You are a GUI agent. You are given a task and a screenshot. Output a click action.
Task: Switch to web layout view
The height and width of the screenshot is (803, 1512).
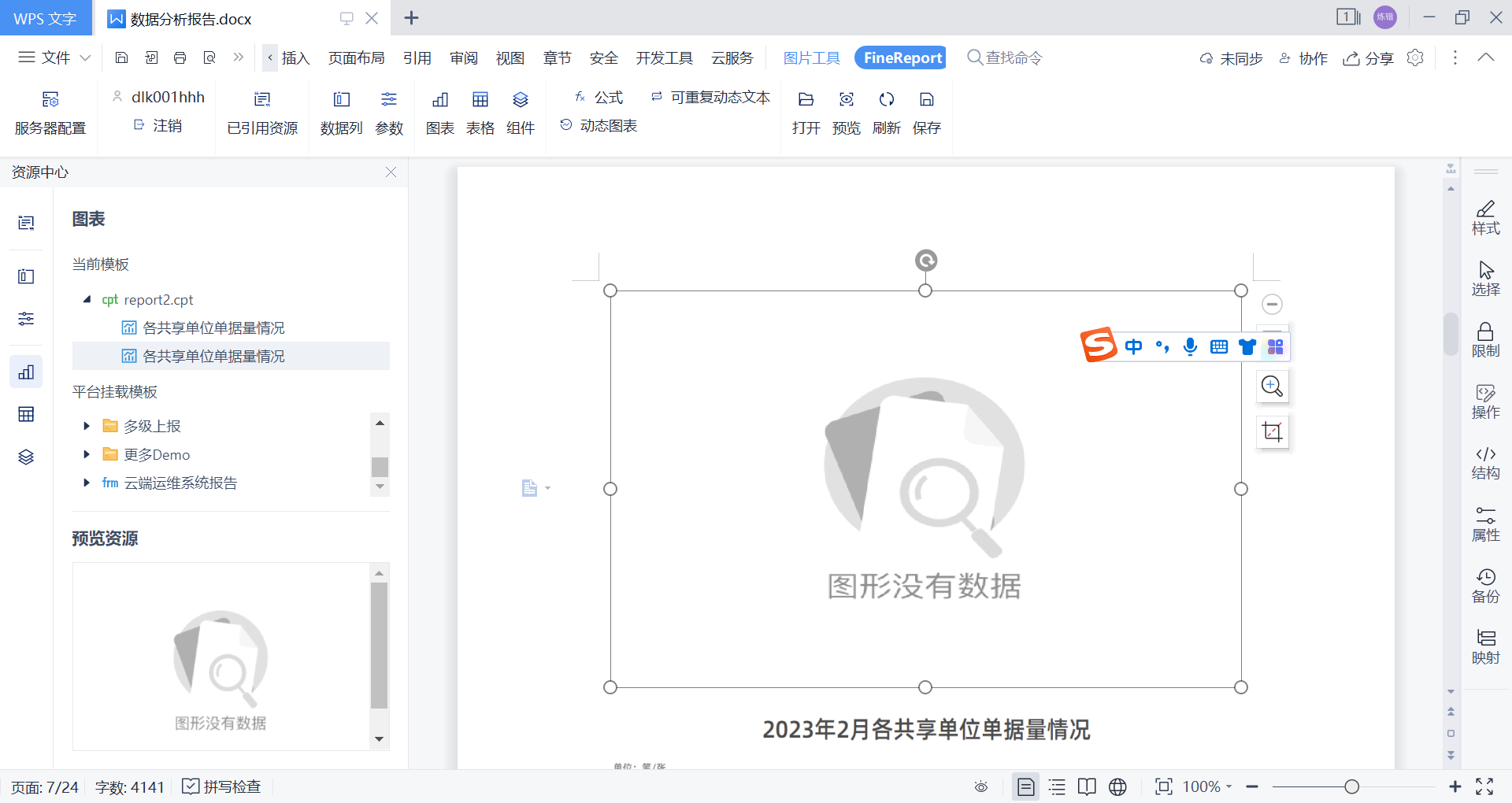click(x=1118, y=786)
